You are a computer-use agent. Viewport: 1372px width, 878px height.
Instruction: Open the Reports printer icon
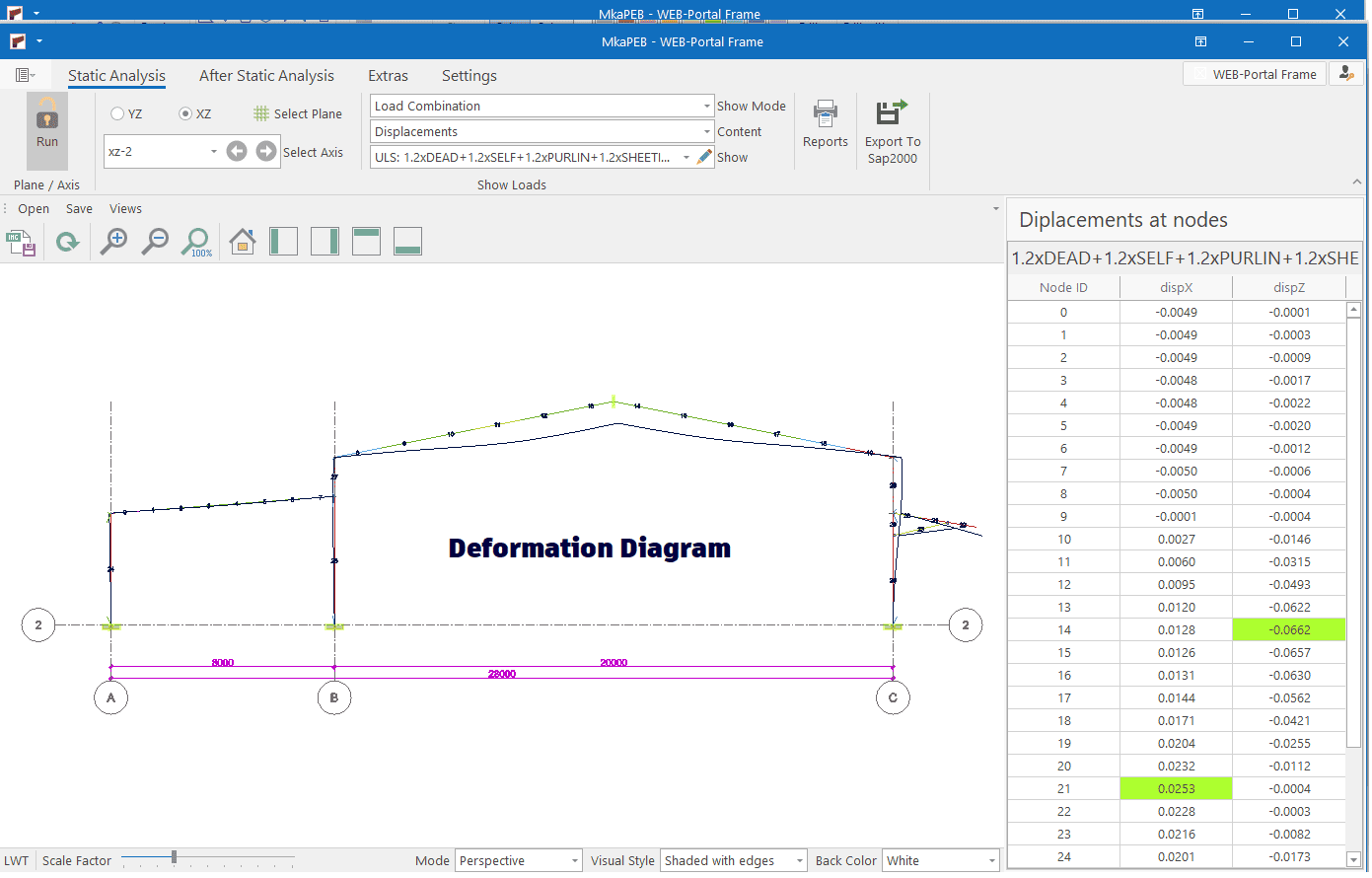[x=825, y=113]
